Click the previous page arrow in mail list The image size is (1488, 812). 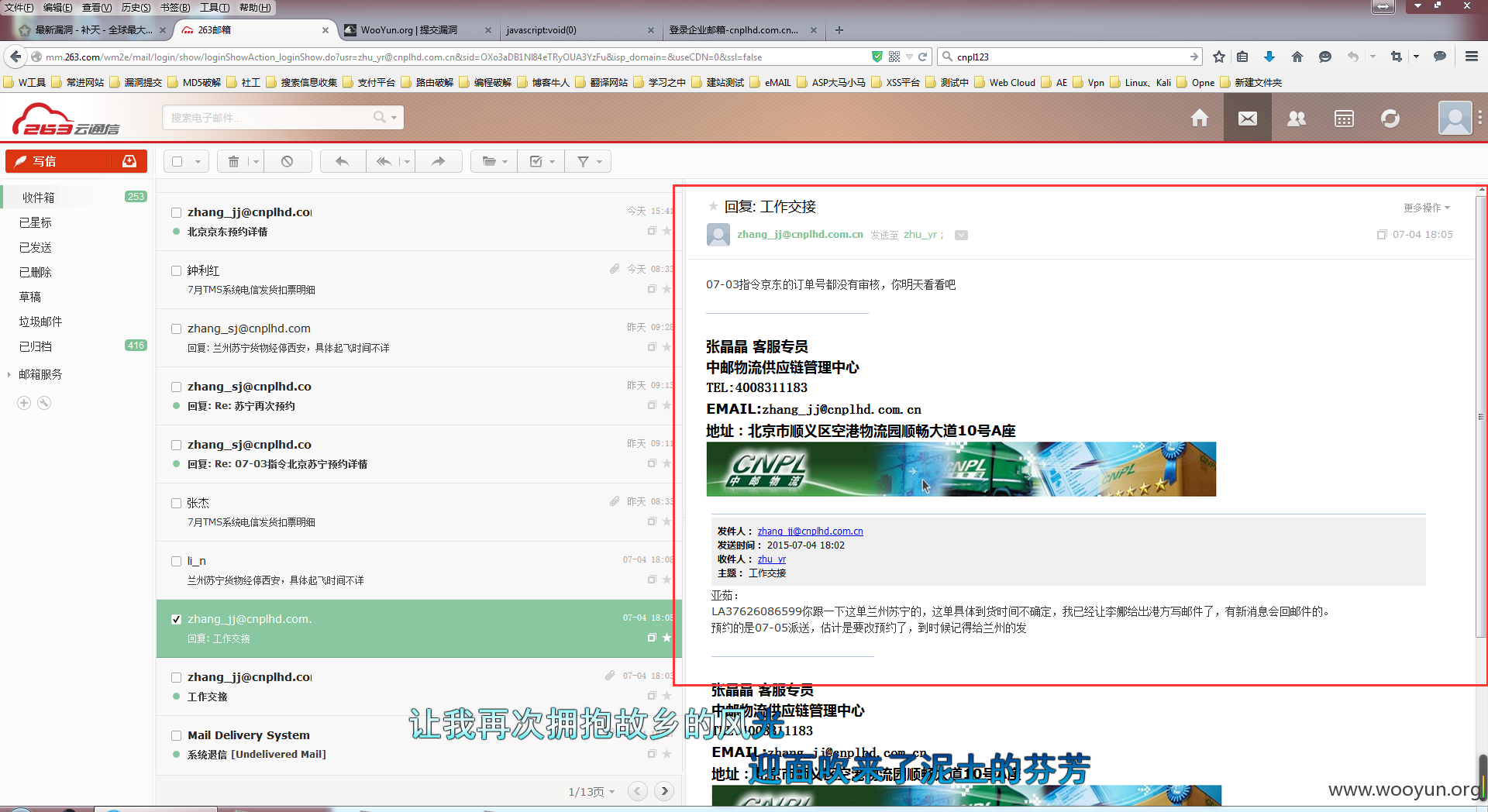coord(638,791)
